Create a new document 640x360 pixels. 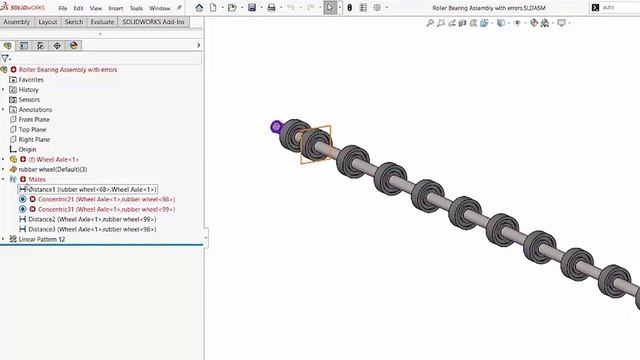coord(213,8)
